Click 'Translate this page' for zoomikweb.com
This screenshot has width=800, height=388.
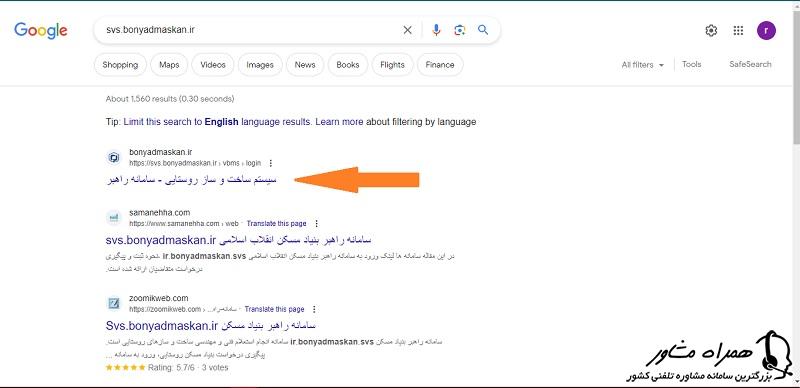point(274,309)
